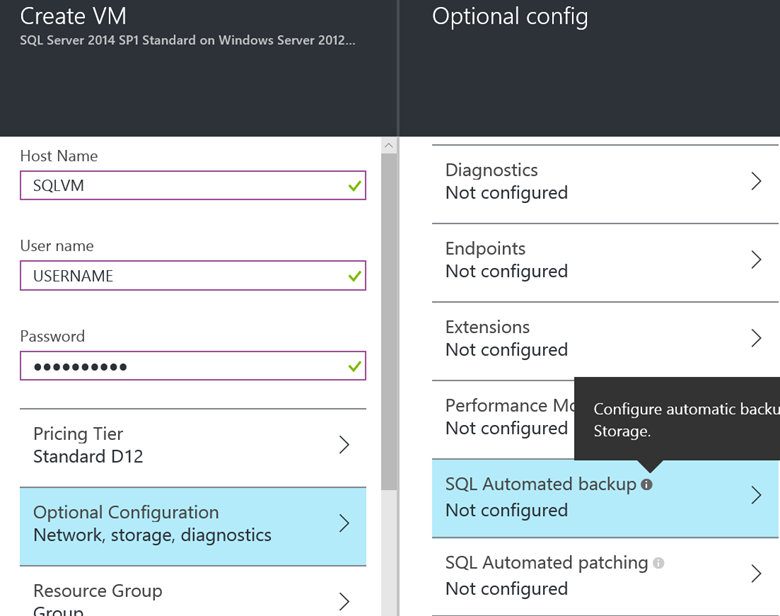The image size is (780, 616).
Task: Open the Pricing Tier Standard D12 option
Action: (x=193, y=448)
